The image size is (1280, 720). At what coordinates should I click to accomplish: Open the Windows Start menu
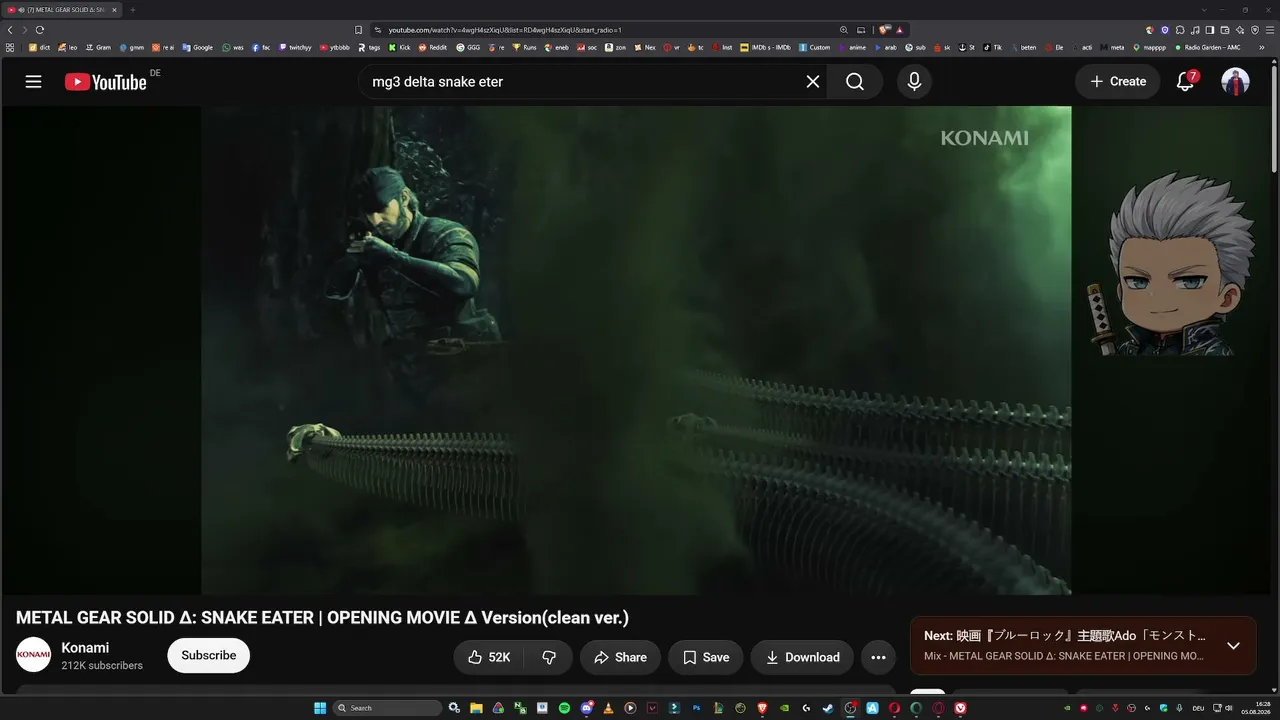320,708
